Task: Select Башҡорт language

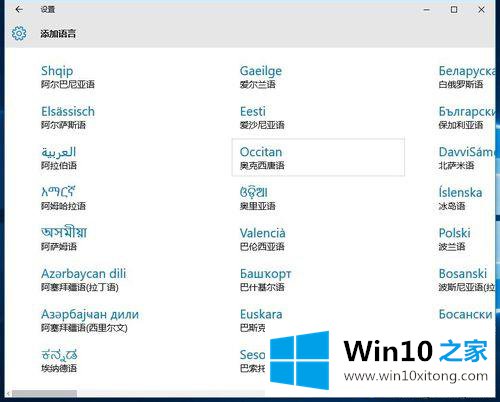Action: [266, 280]
